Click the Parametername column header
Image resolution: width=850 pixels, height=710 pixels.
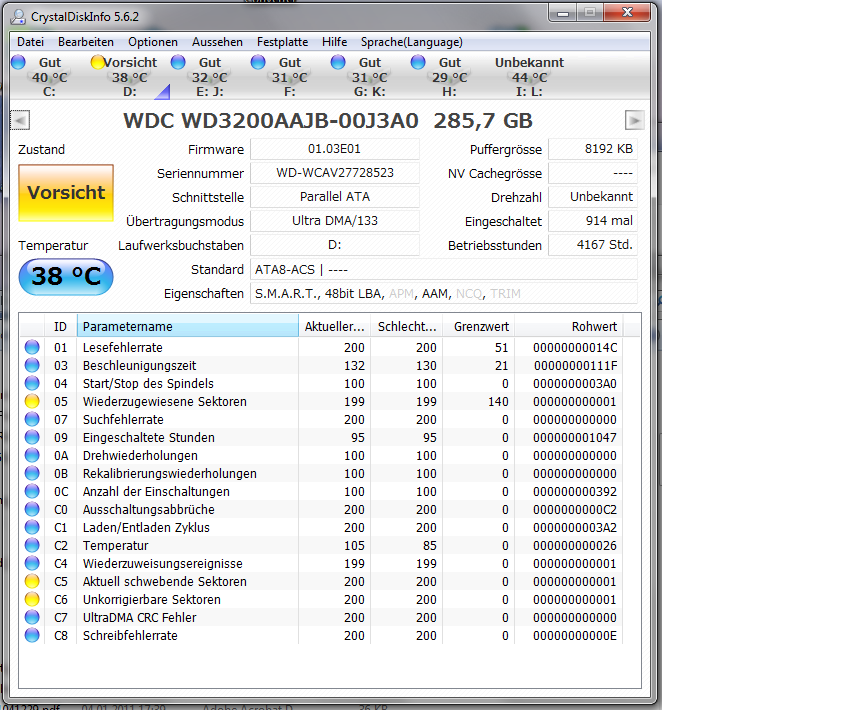(188, 326)
